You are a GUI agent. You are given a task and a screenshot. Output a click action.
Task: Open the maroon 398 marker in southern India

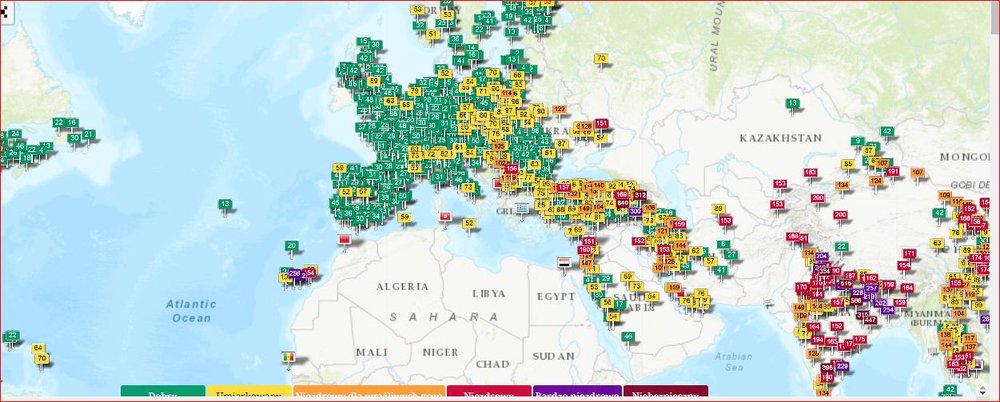pyautogui.click(x=828, y=368)
